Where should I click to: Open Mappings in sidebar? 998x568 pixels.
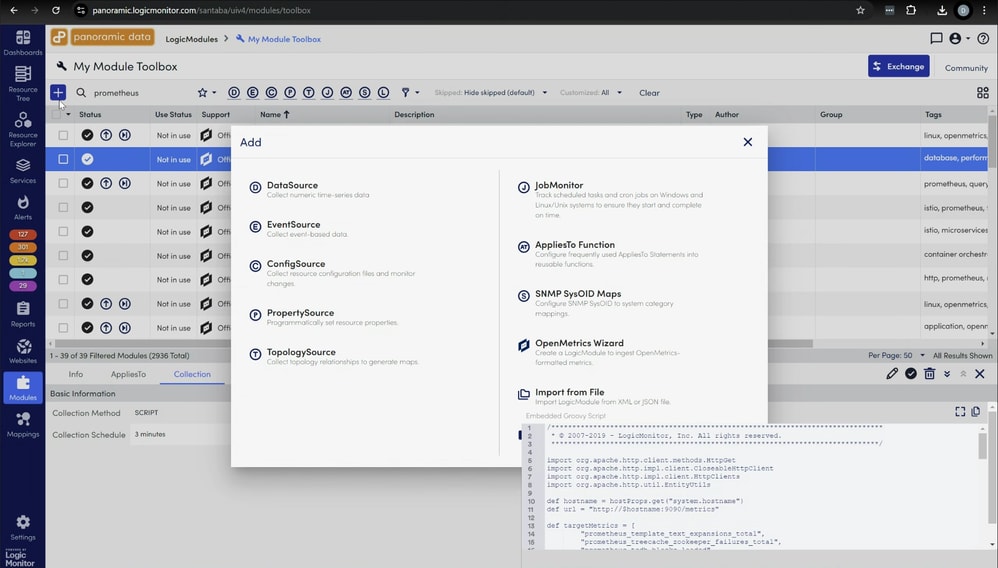coord(23,425)
